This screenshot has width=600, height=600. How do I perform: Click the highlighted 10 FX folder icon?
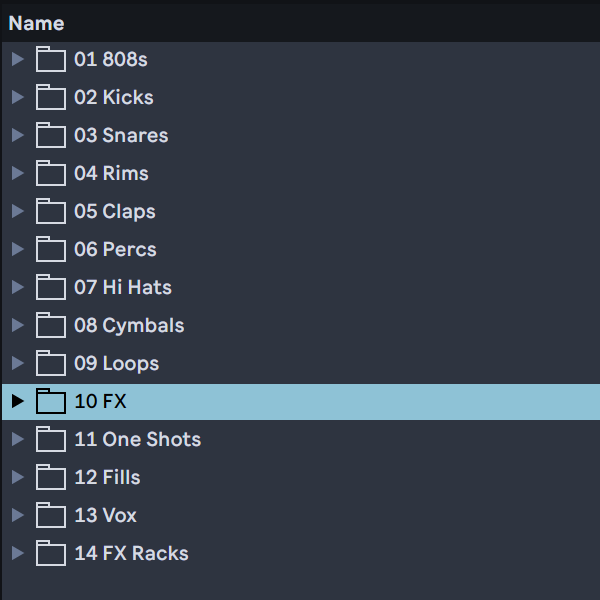[50, 402]
